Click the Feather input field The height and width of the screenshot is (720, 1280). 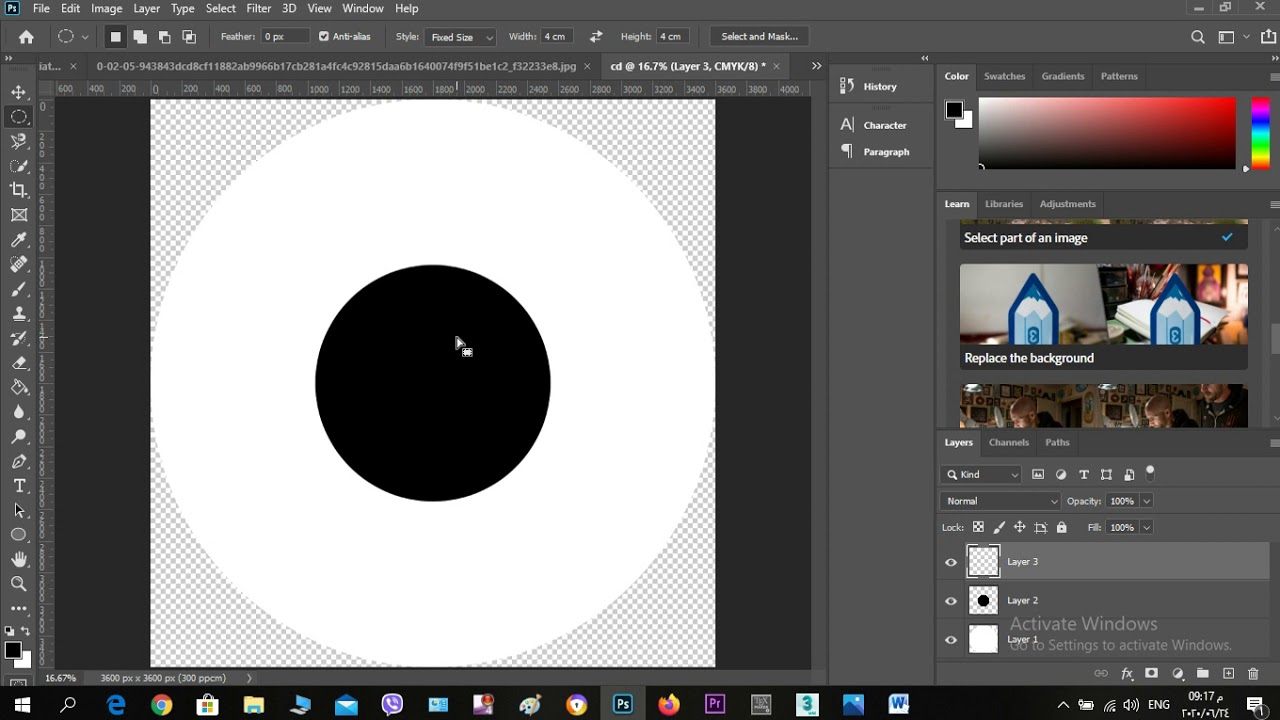pyautogui.click(x=284, y=37)
